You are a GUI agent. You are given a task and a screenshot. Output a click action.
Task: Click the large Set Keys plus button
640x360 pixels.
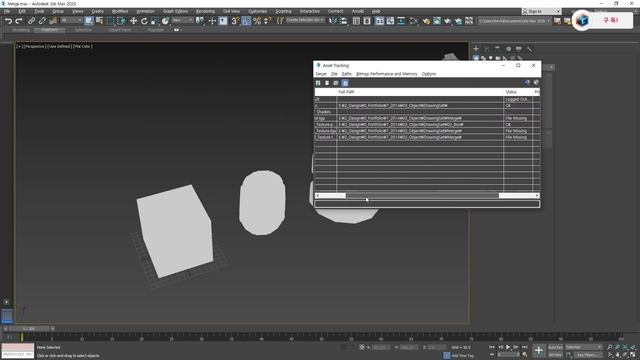click(x=539, y=351)
